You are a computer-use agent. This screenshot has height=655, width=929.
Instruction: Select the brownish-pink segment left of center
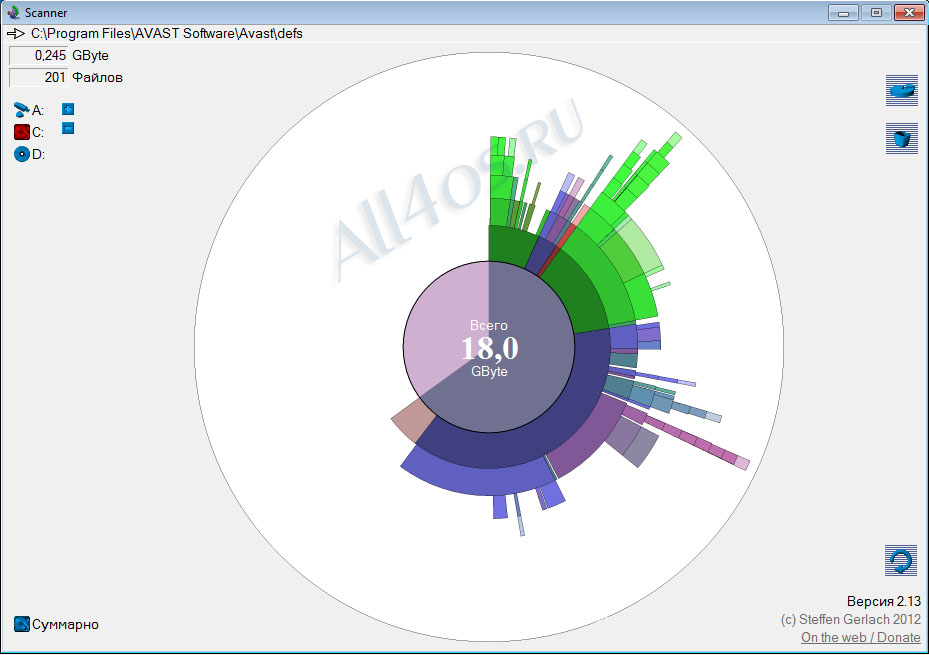click(x=414, y=420)
